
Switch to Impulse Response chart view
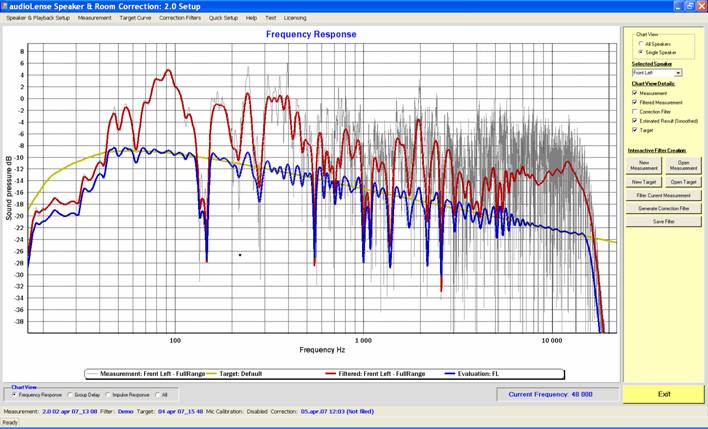pyautogui.click(x=109, y=395)
